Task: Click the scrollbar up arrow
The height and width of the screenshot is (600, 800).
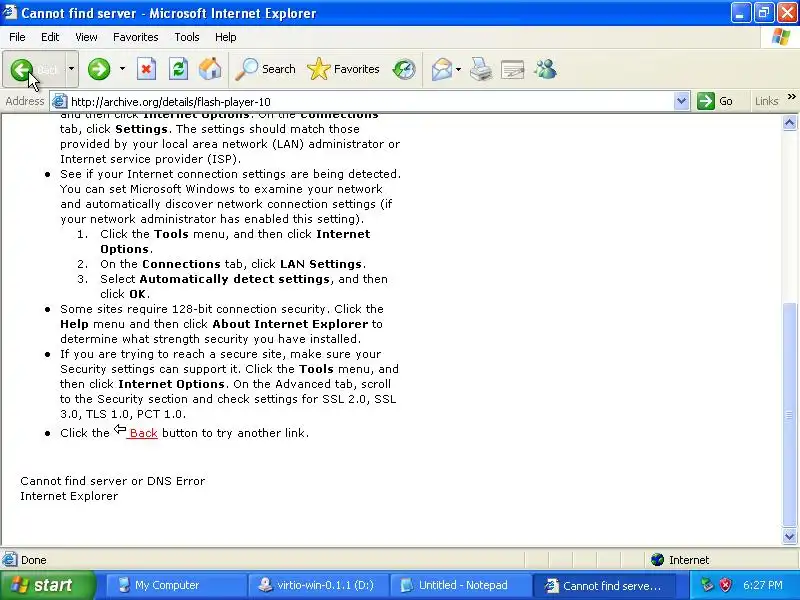Action: pyautogui.click(x=789, y=123)
